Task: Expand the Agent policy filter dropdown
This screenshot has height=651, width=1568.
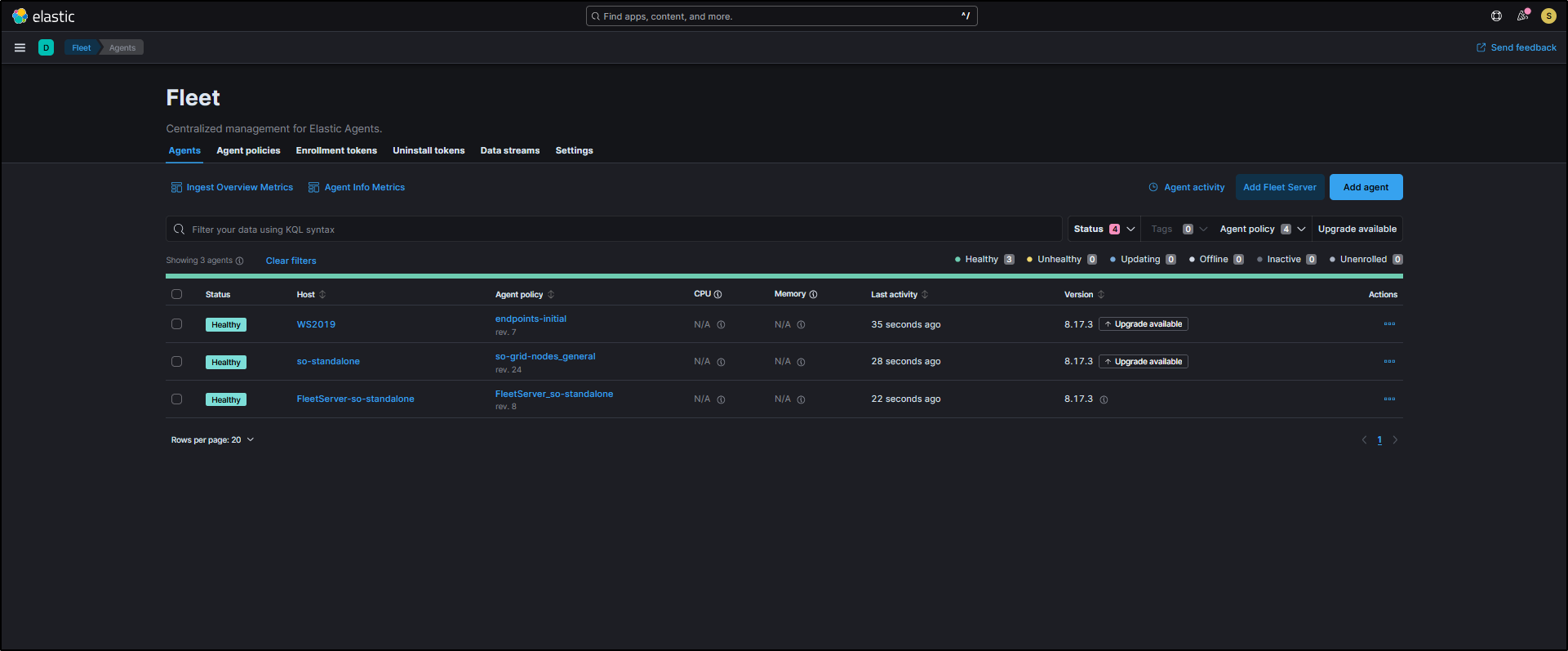Action: pyautogui.click(x=1262, y=230)
